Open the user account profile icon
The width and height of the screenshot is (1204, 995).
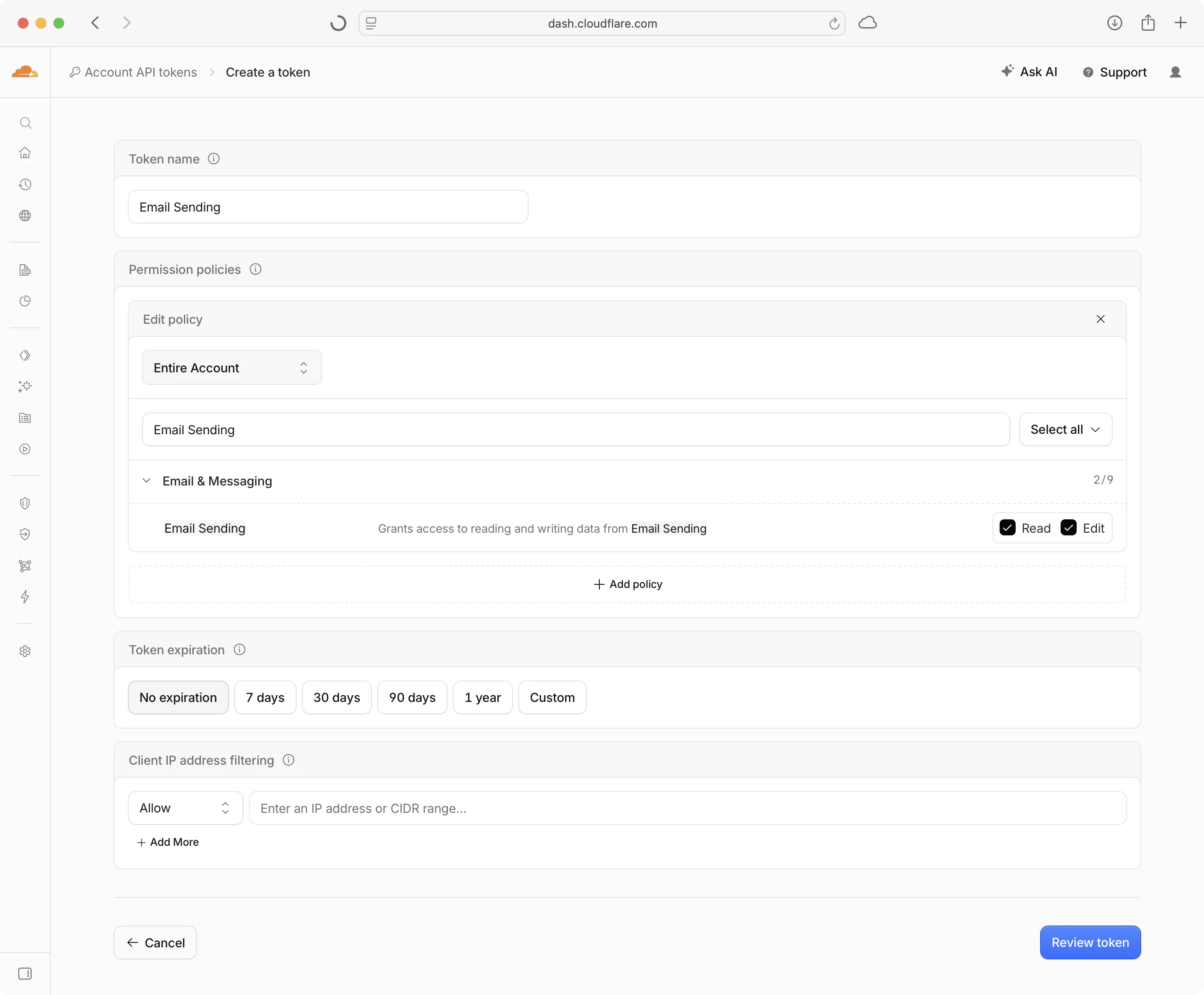pos(1176,72)
